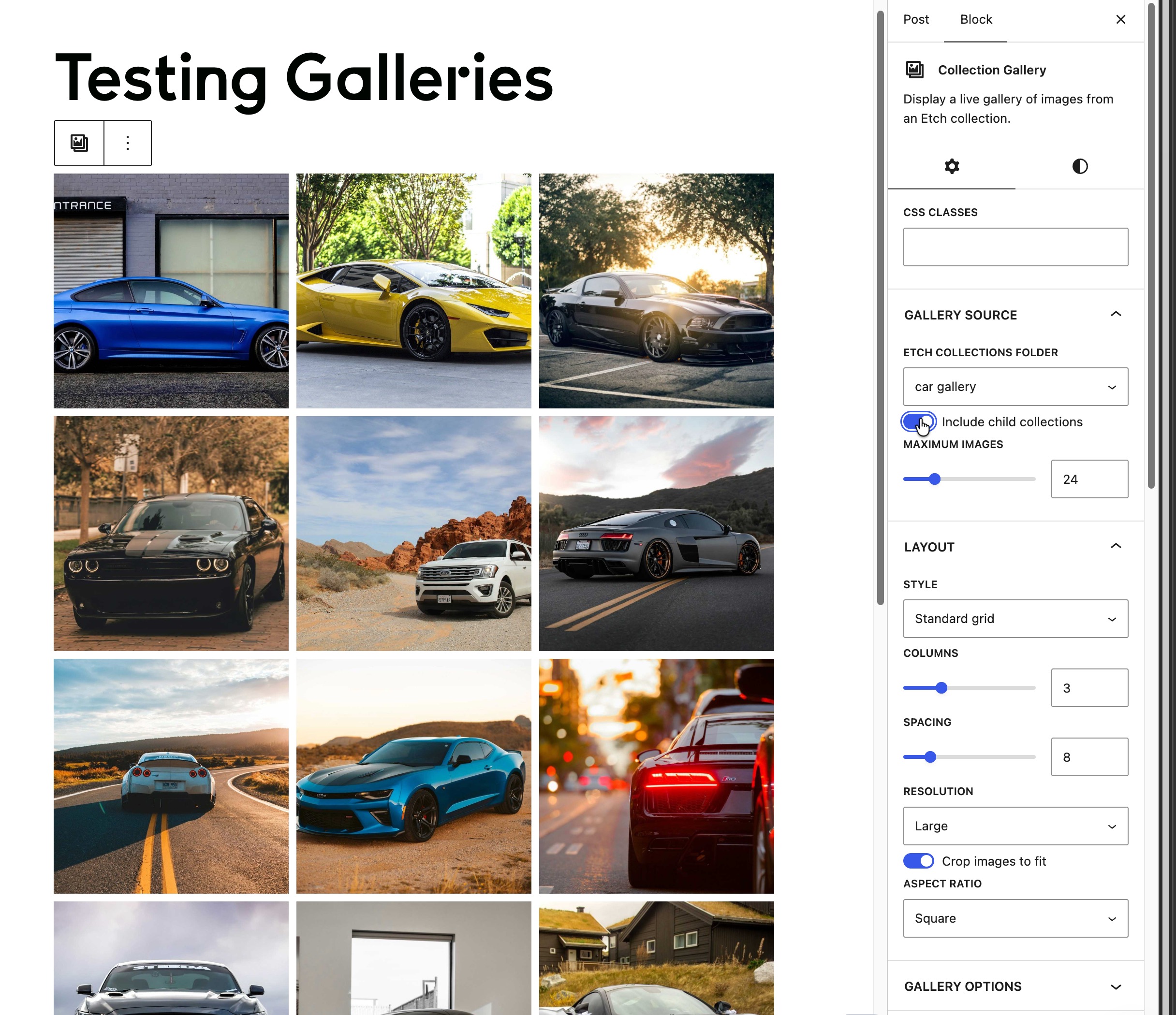Click the sidebar vertical scrollbar

(1151, 246)
